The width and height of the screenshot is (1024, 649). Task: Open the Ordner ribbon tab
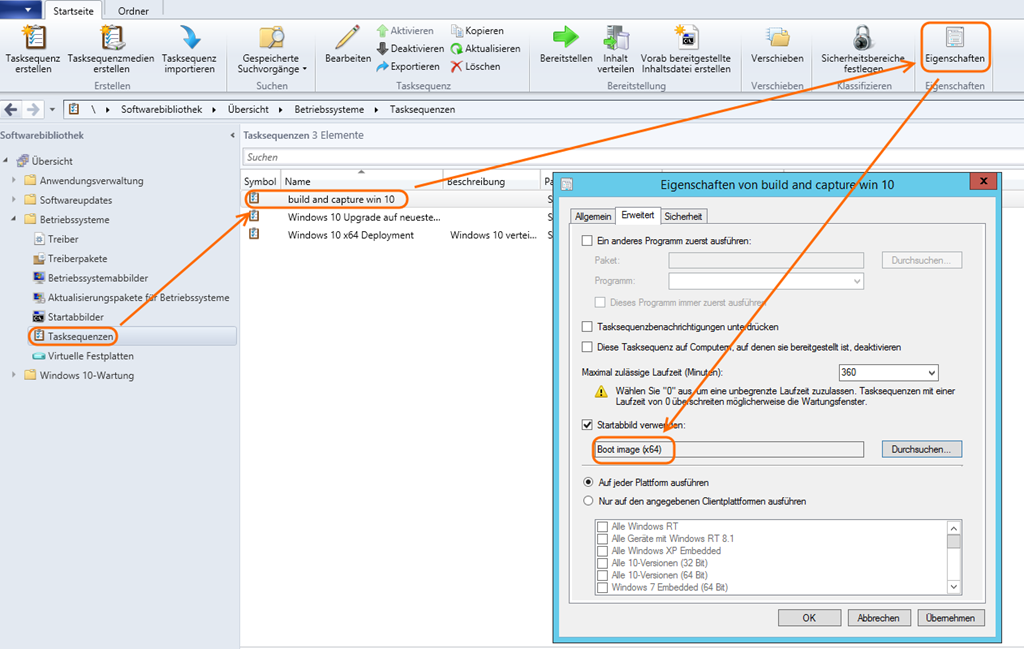pyautogui.click(x=133, y=11)
